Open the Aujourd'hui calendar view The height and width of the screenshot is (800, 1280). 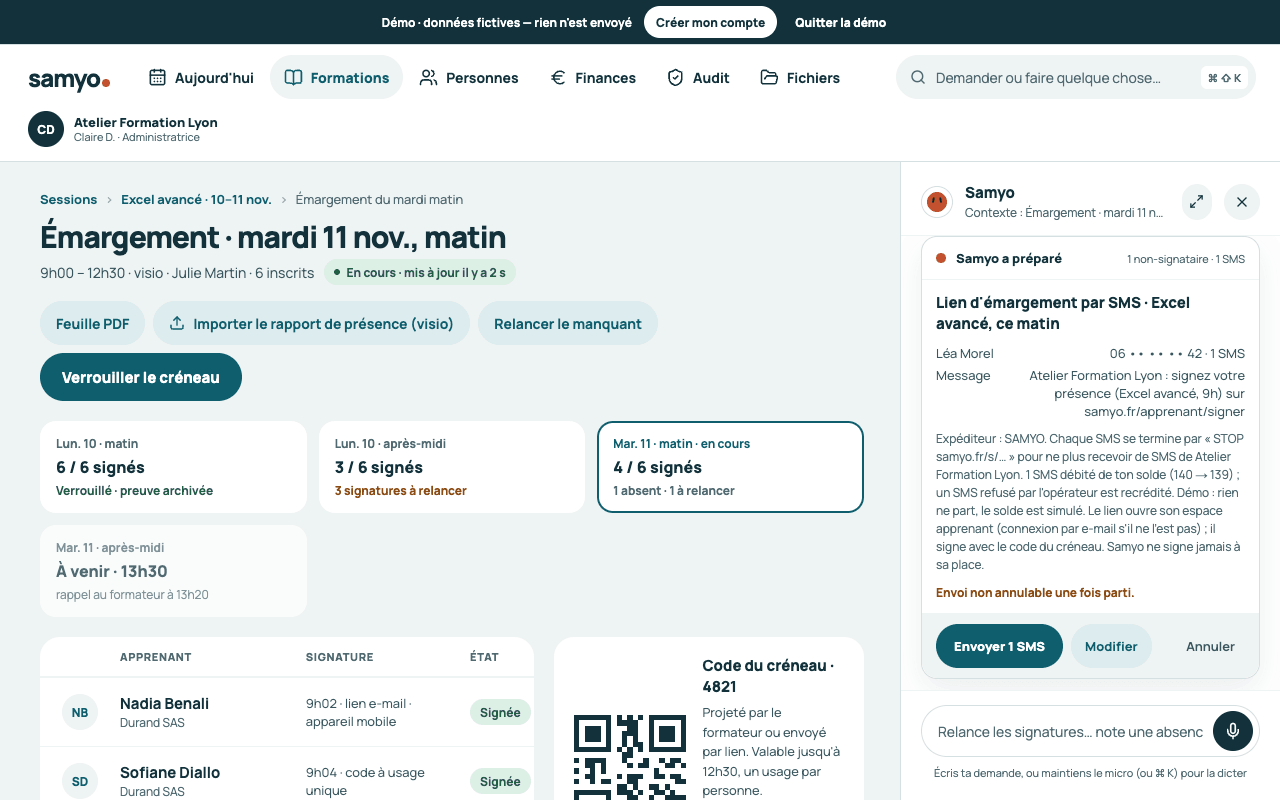click(201, 77)
